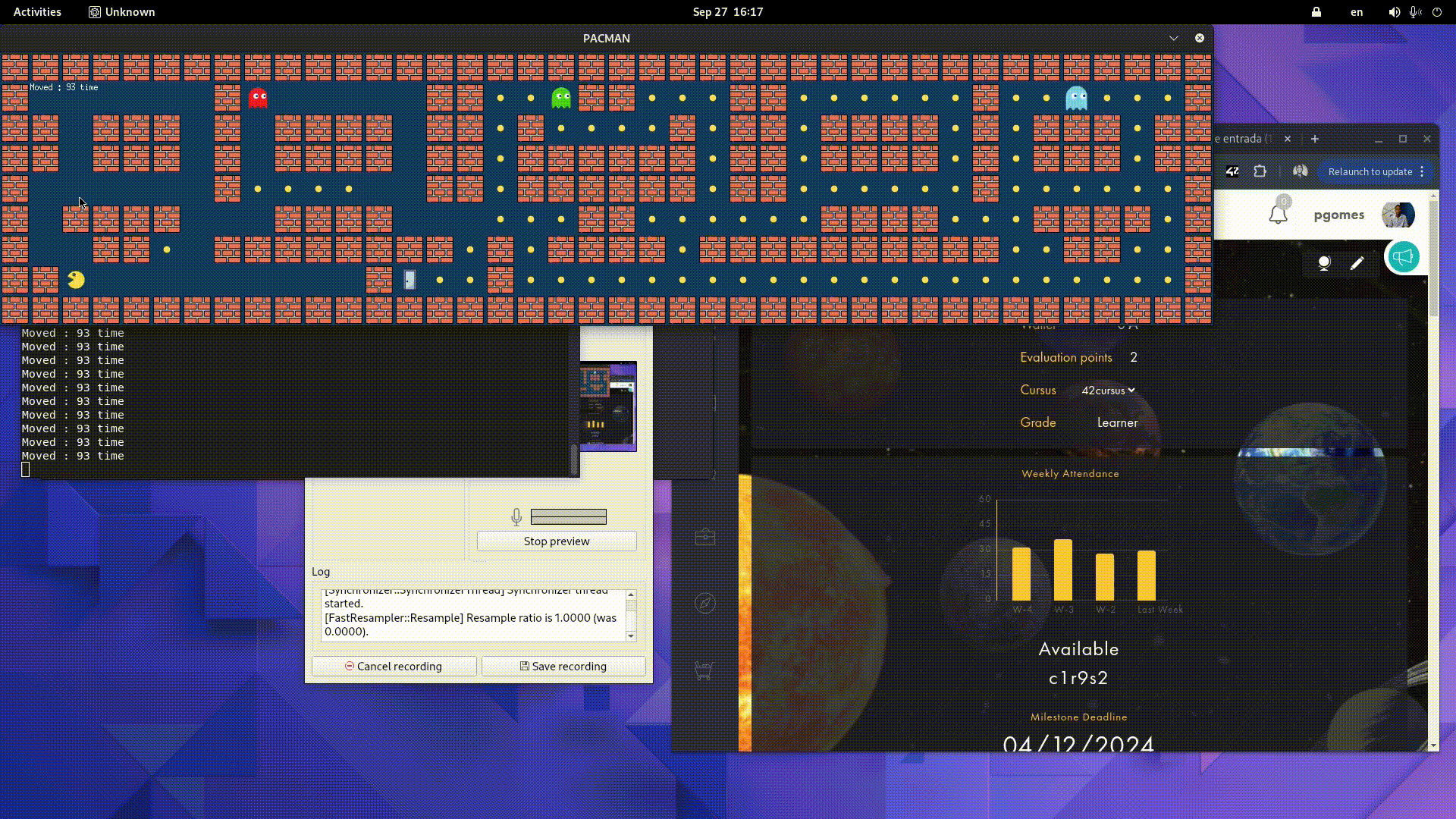The width and height of the screenshot is (1456, 819).
Task: Open the browser profile avatar
Action: tap(1301, 171)
